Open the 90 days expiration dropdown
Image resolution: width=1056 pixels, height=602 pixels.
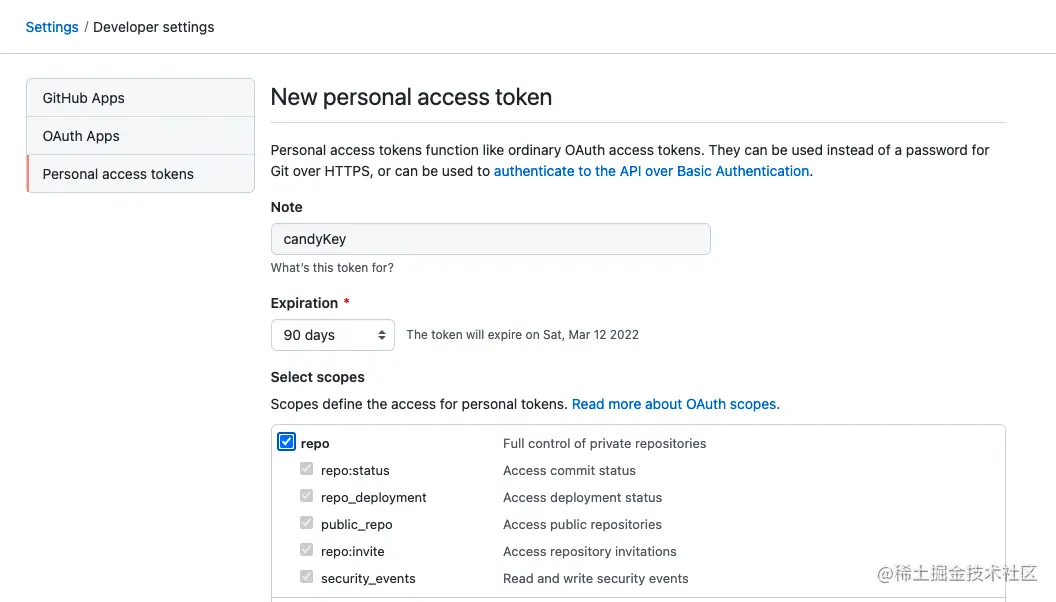333,335
